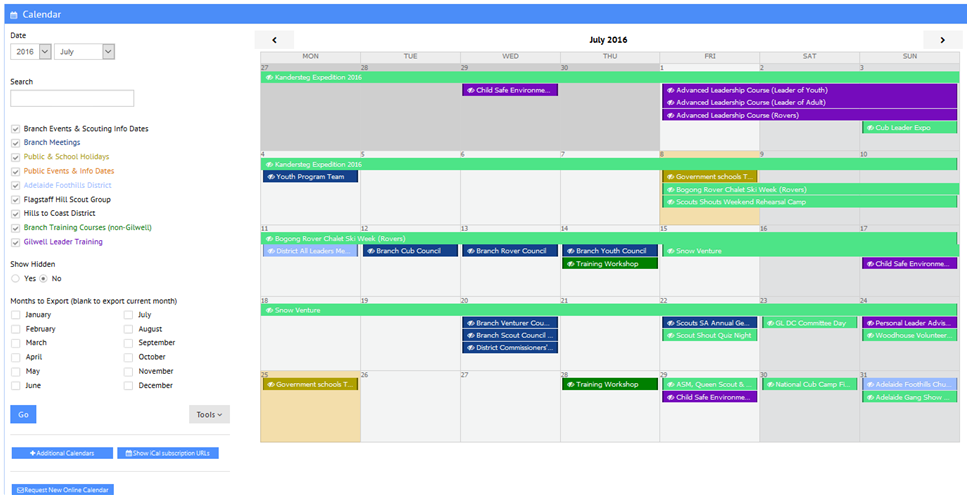
Task: Open the year 2016 dropdown
Action: pyautogui.click(x=30, y=51)
